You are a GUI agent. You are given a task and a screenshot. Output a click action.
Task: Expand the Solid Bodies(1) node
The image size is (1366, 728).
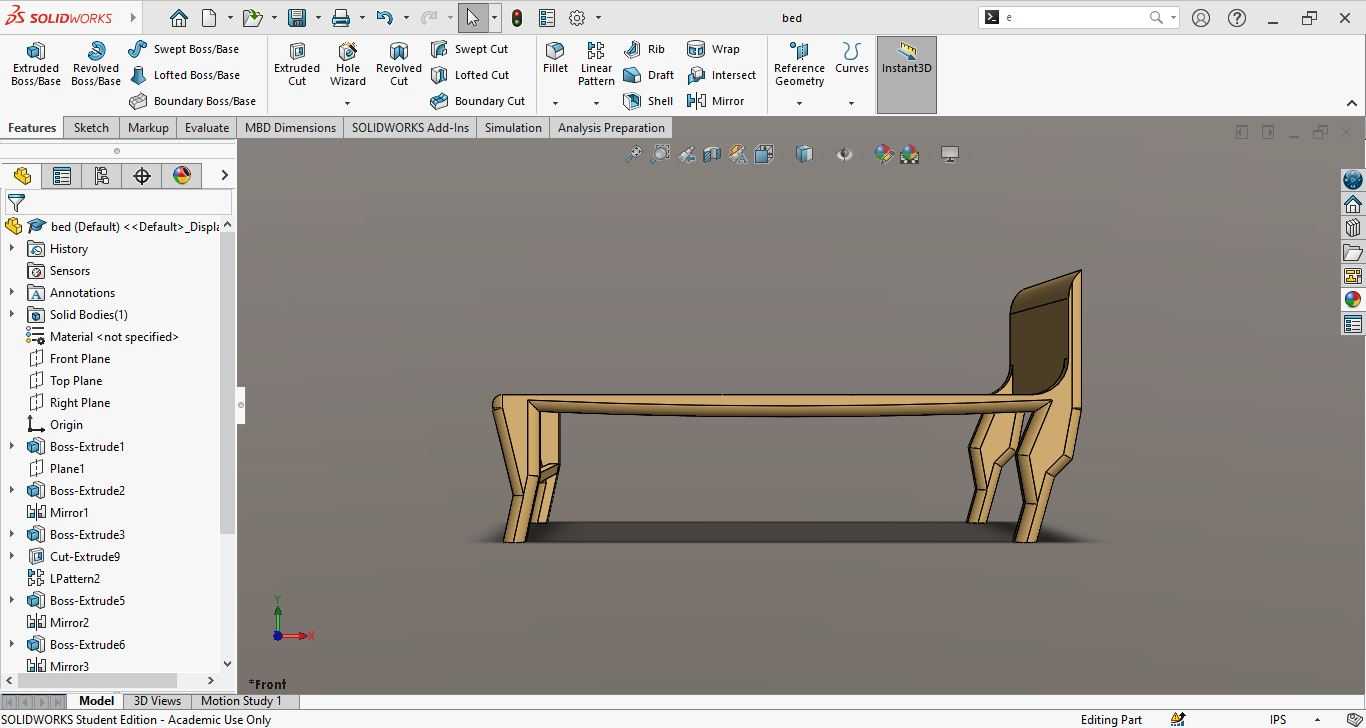(12, 314)
